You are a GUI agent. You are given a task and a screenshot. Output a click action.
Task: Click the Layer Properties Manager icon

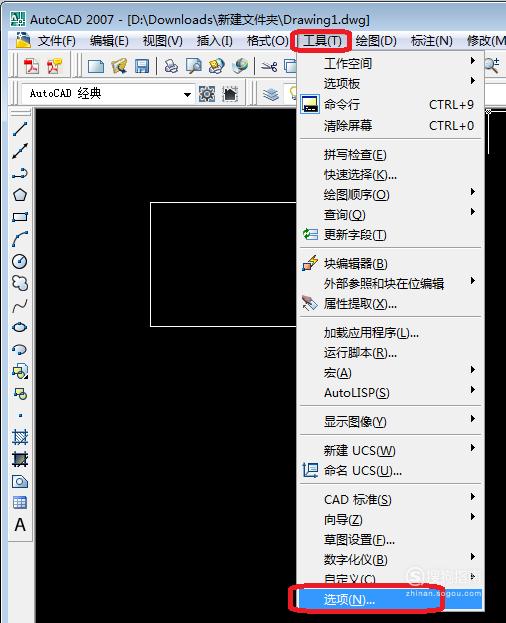[x=270, y=94]
